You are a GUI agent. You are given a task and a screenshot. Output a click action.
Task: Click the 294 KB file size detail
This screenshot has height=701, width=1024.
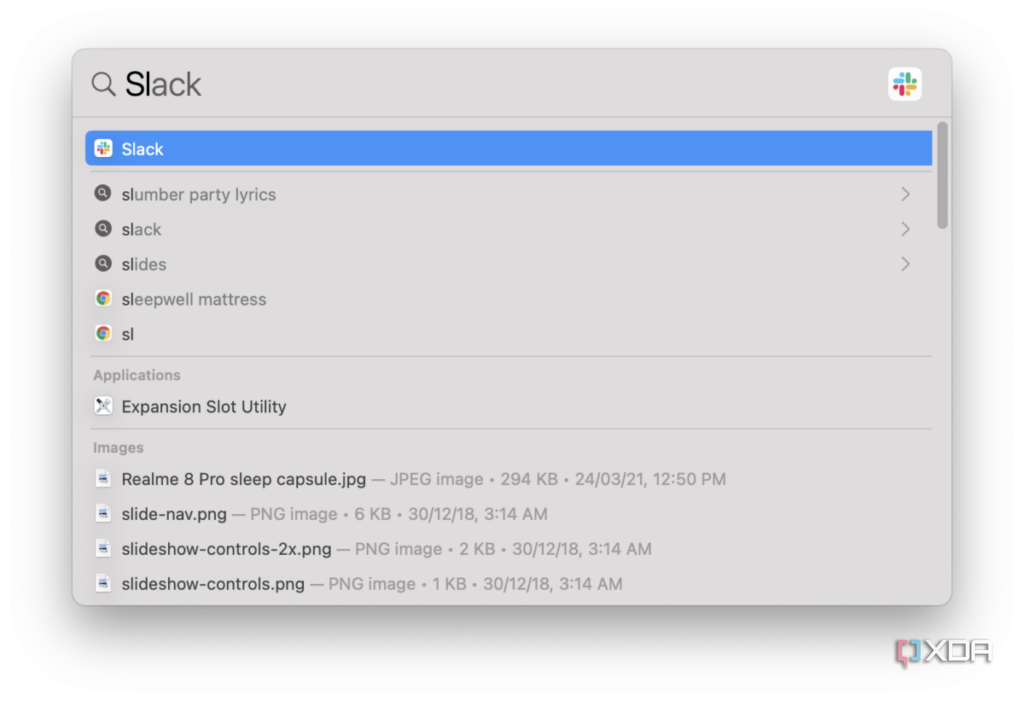pyautogui.click(x=529, y=479)
